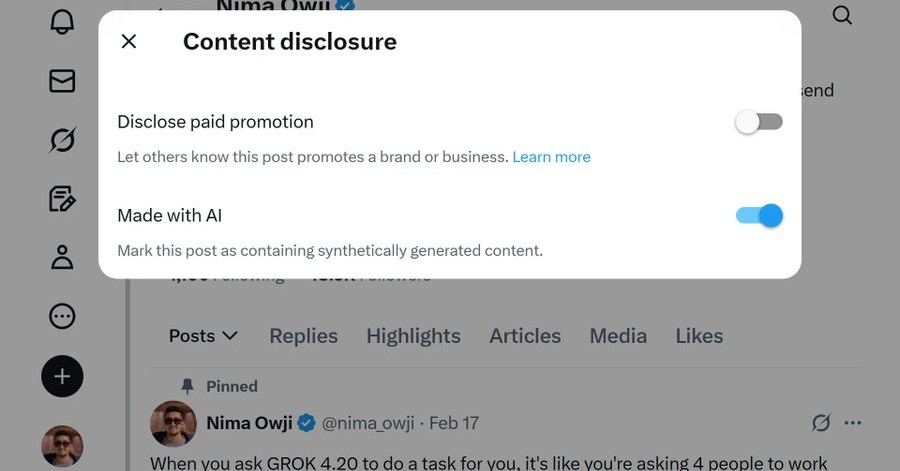Enable Disclose paid promotion toggle
Viewport: 900px width, 471px height.
coord(759,122)
